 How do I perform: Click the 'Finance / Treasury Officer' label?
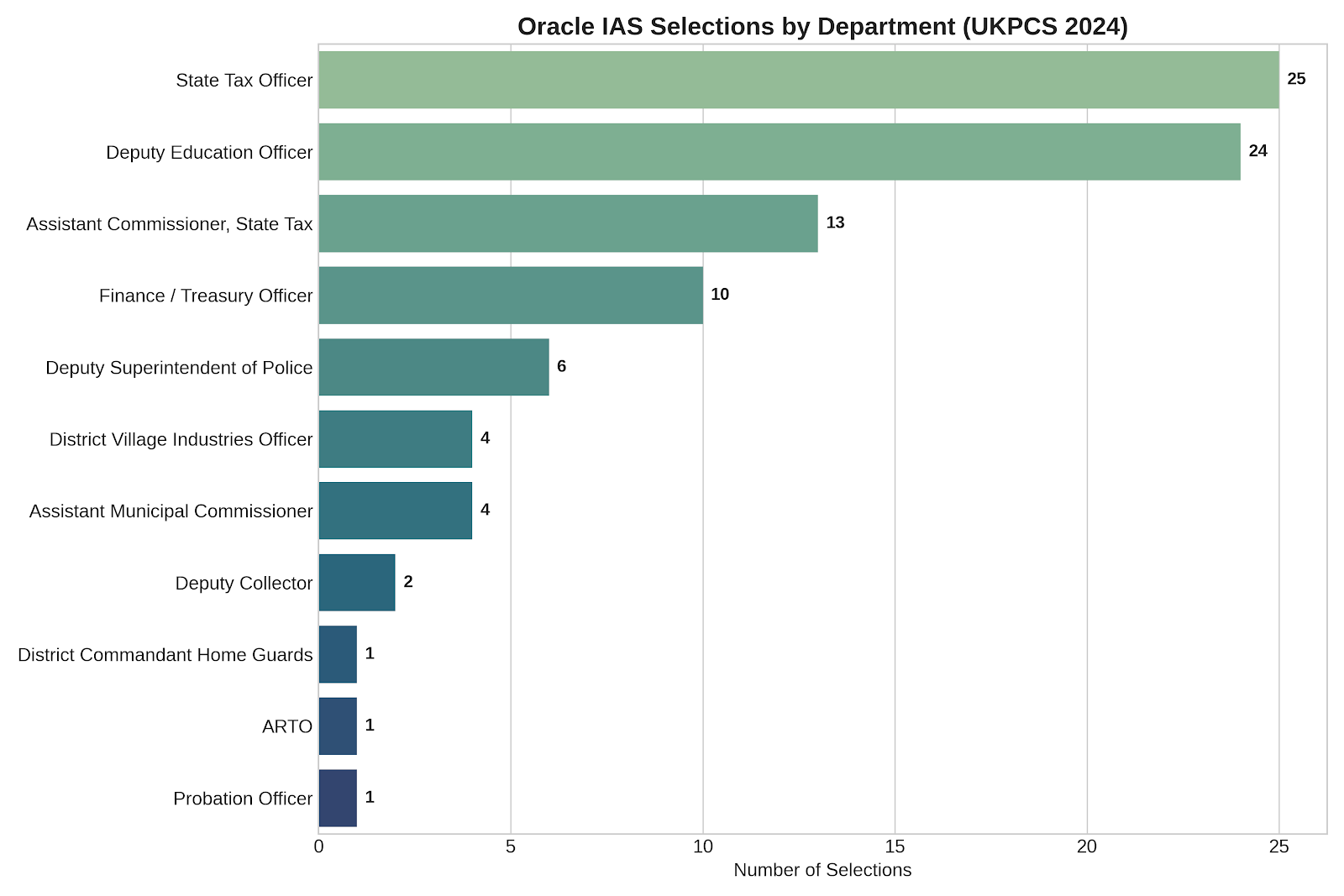point(206,296)
